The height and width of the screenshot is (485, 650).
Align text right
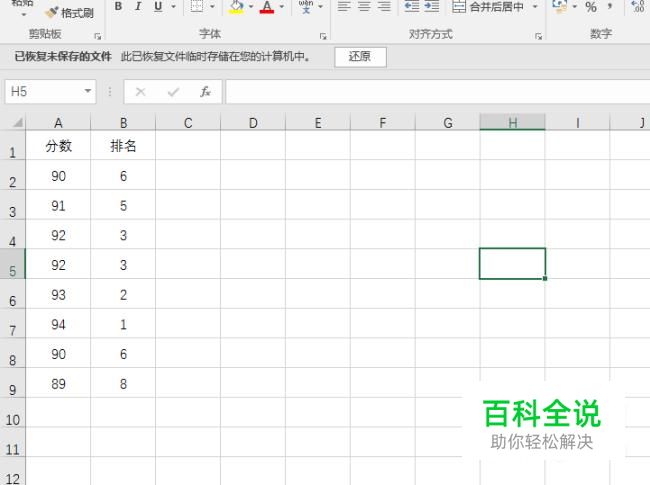(384, 6)
